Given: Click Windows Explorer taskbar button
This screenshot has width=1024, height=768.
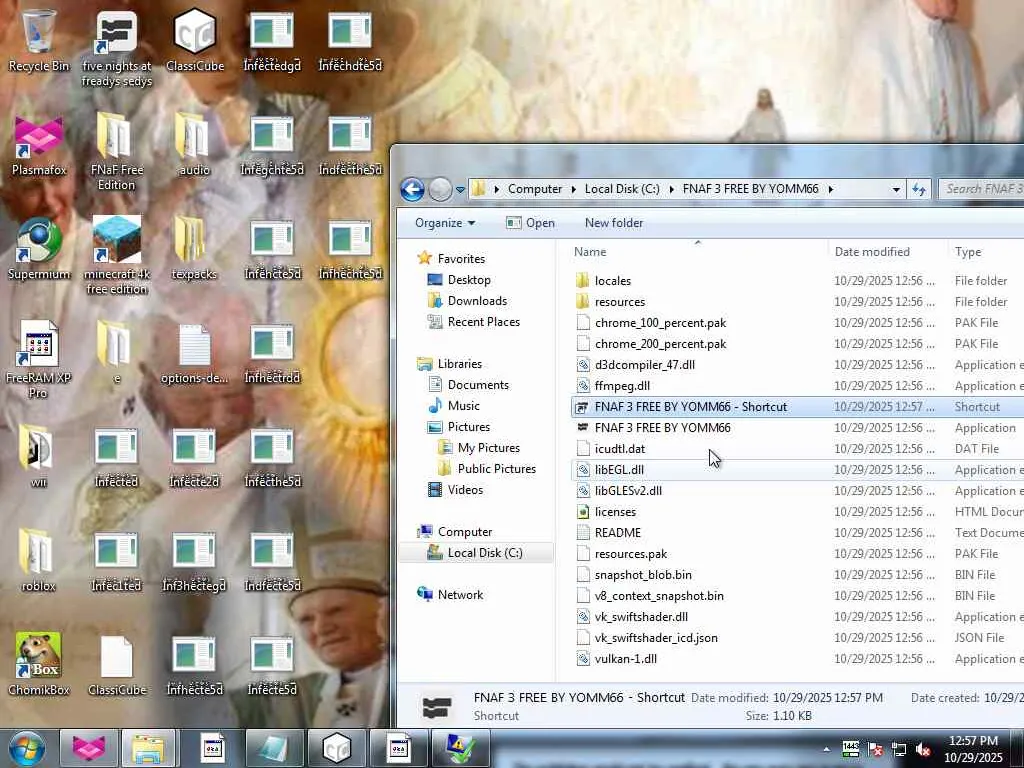Looking at the screenshot, I should [x=149, y=748].
